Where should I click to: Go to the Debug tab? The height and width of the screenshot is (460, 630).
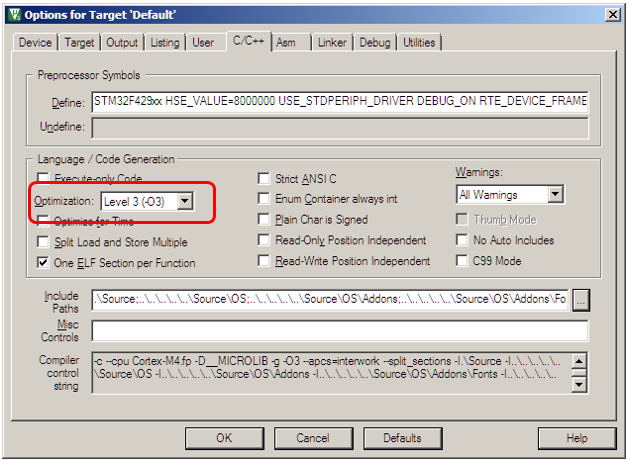click(x=375, y=43)
